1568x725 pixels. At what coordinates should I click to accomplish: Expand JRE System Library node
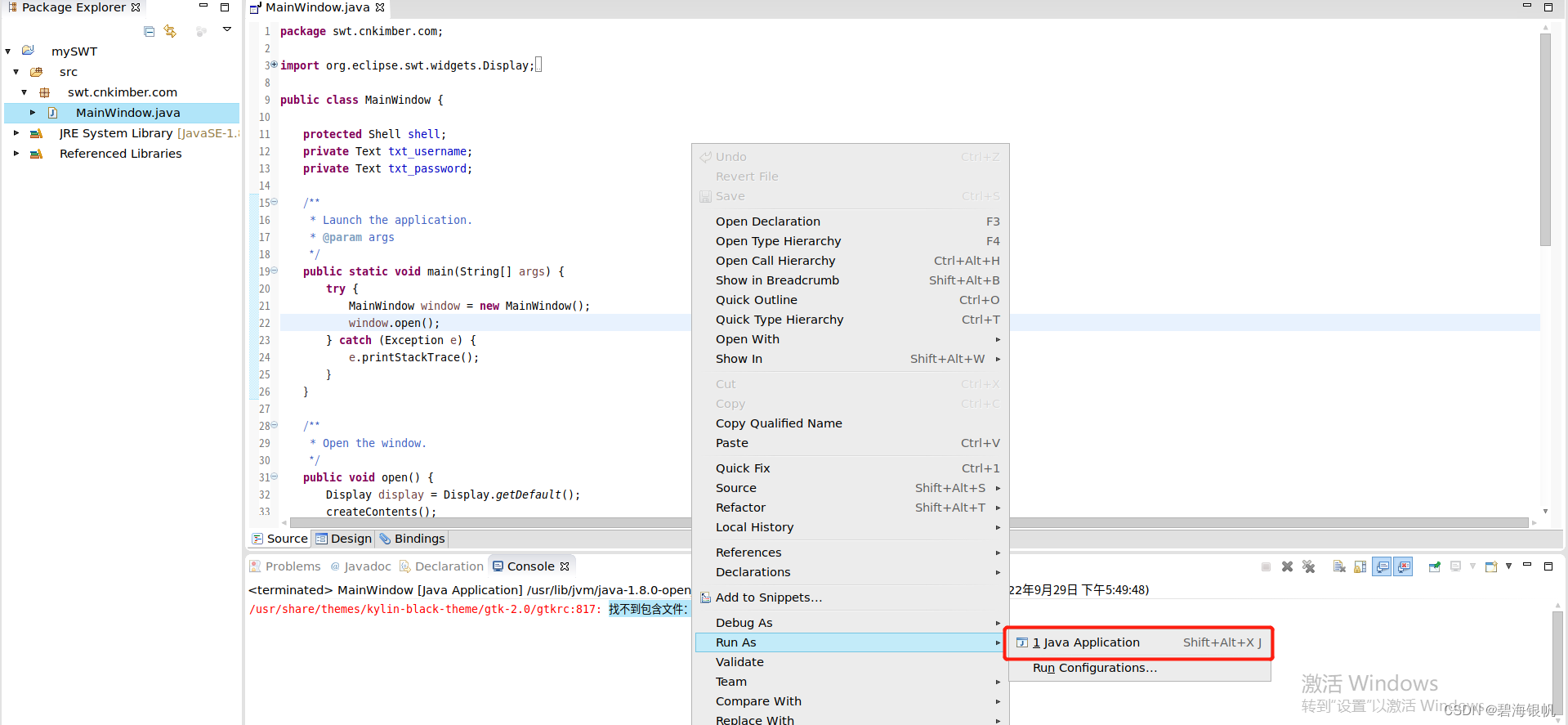point(16,133)
